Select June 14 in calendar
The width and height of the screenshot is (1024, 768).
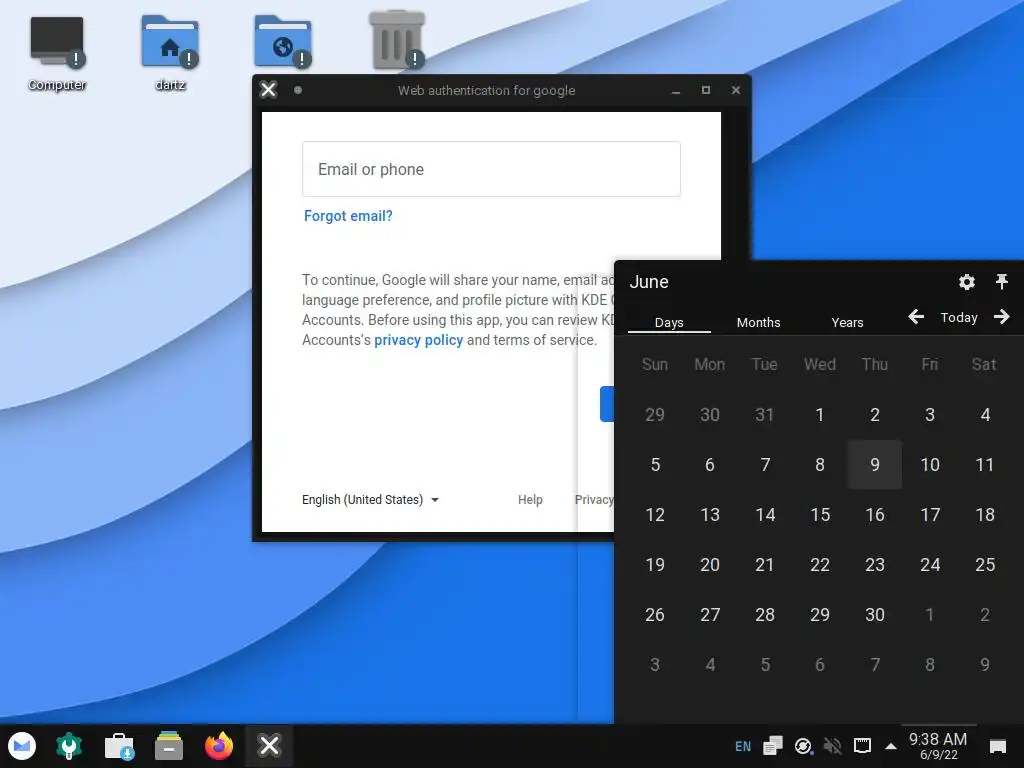[765, 515]
